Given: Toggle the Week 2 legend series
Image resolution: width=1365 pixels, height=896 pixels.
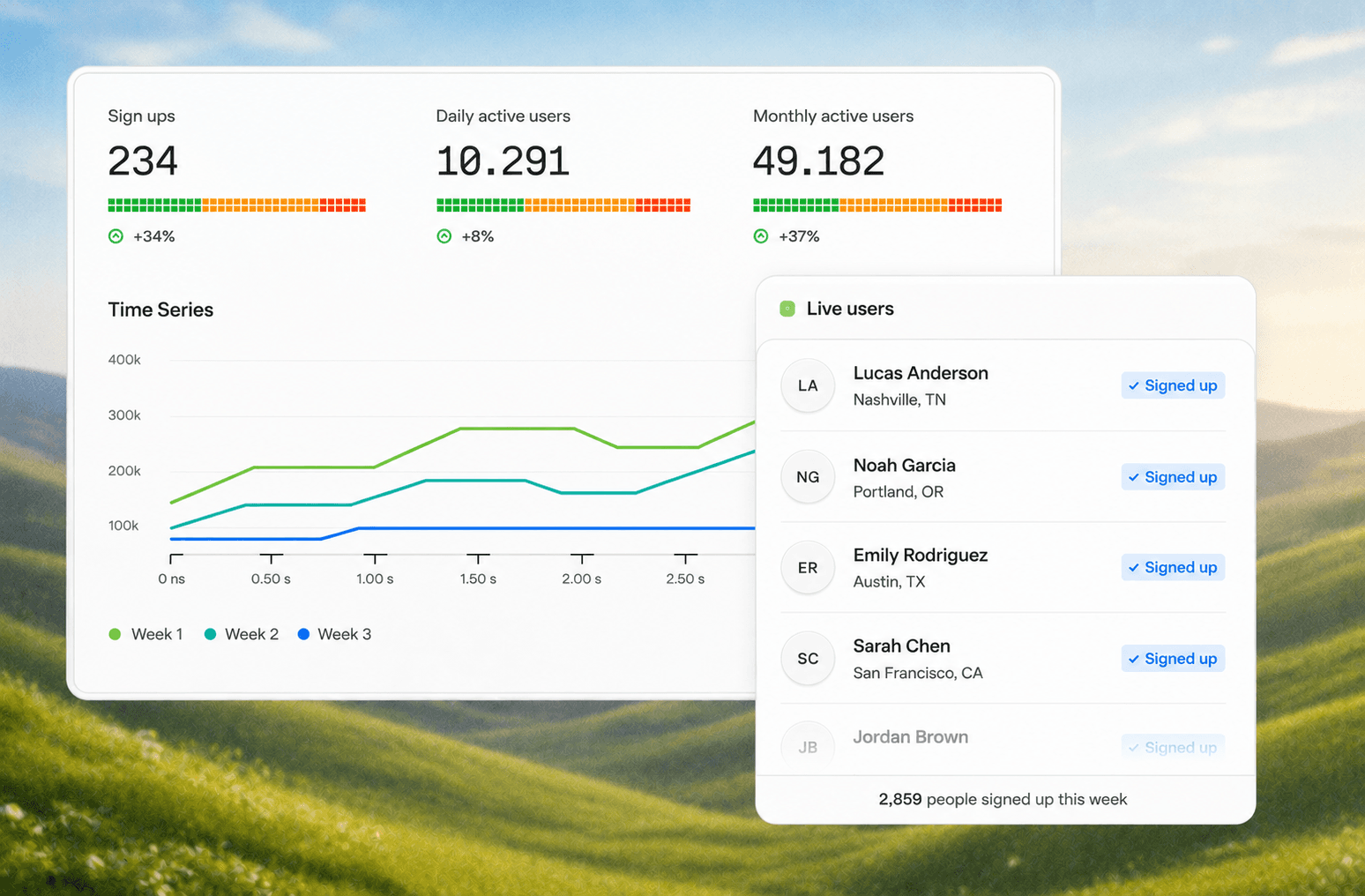Looking at the screenshot, I should tap(241, 634).
